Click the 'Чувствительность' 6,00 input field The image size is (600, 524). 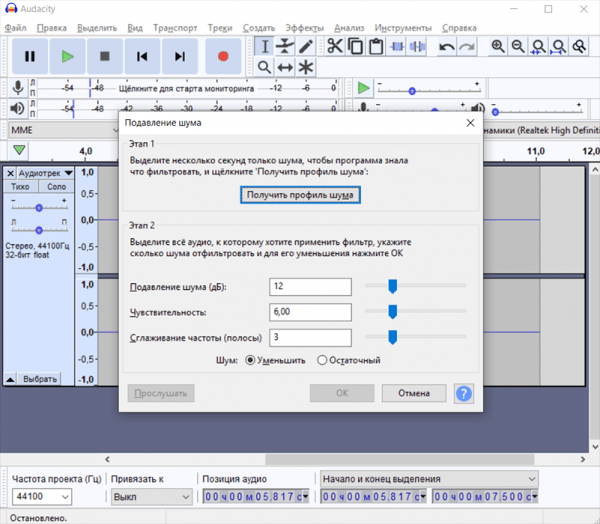pyautogui.click(x=310, y=312)
